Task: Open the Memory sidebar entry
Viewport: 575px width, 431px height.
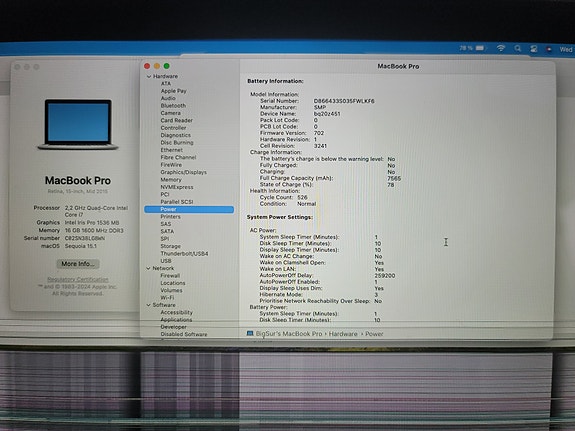Action: click(171, 179)
